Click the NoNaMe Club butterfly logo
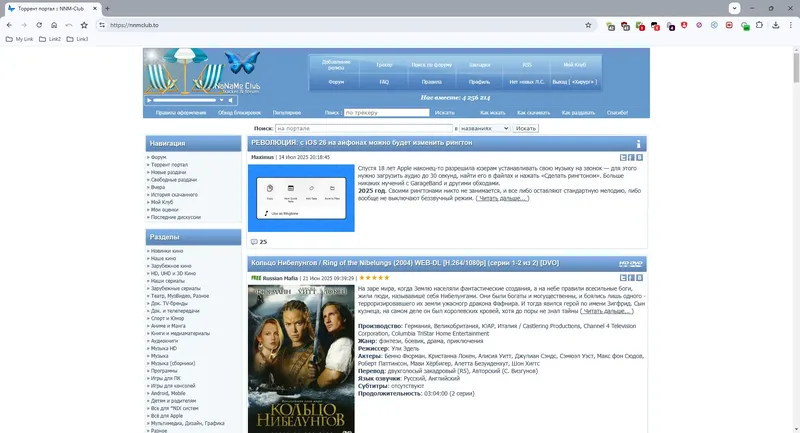This screenshot has height=433, width=800. pyautogui.click(x=243, y=63)
